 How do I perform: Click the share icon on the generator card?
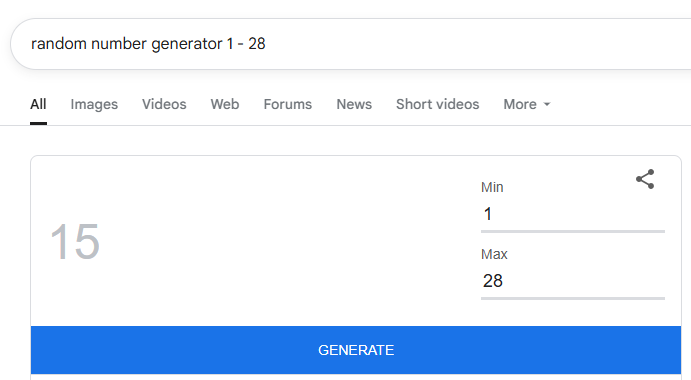645,179
